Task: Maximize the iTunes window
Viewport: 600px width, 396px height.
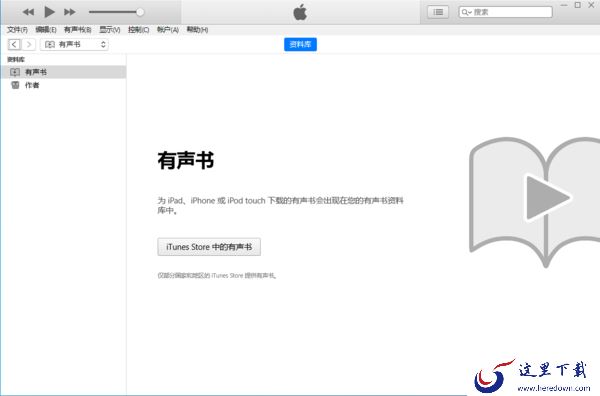Action: [577, 5]
